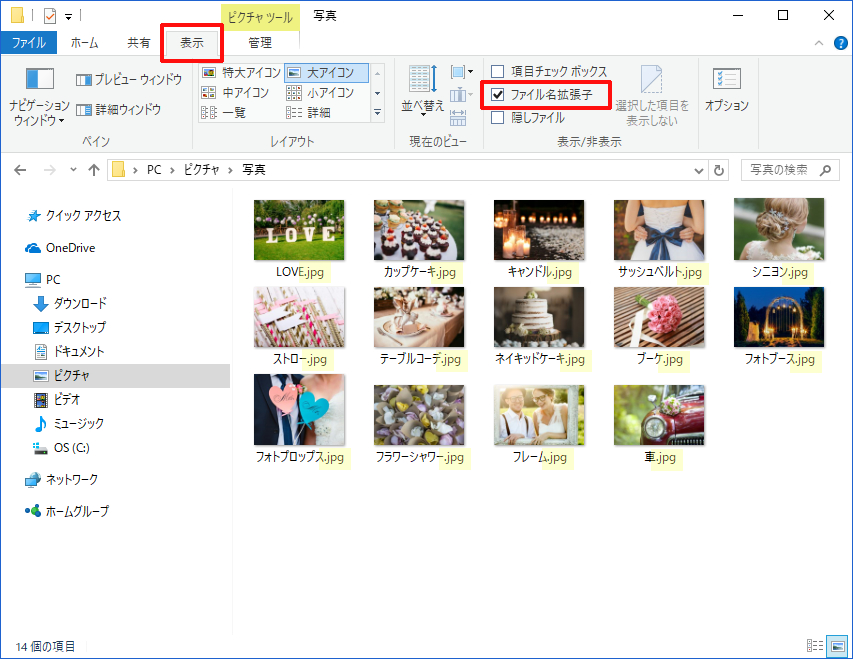Go back with the left arrow
This screenshot has width=853, height=659.
click(20, 170)
